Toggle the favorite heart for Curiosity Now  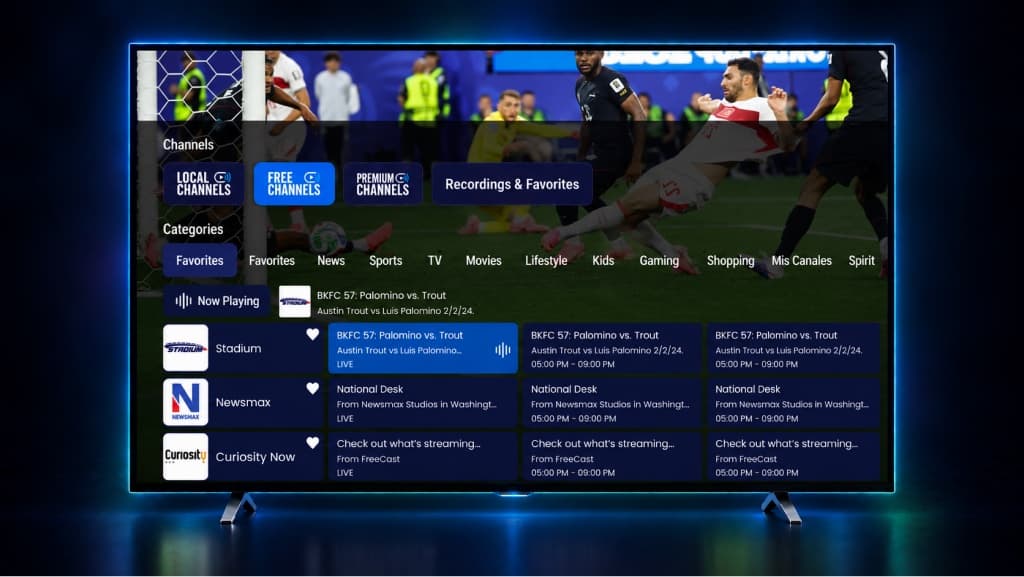313,443
